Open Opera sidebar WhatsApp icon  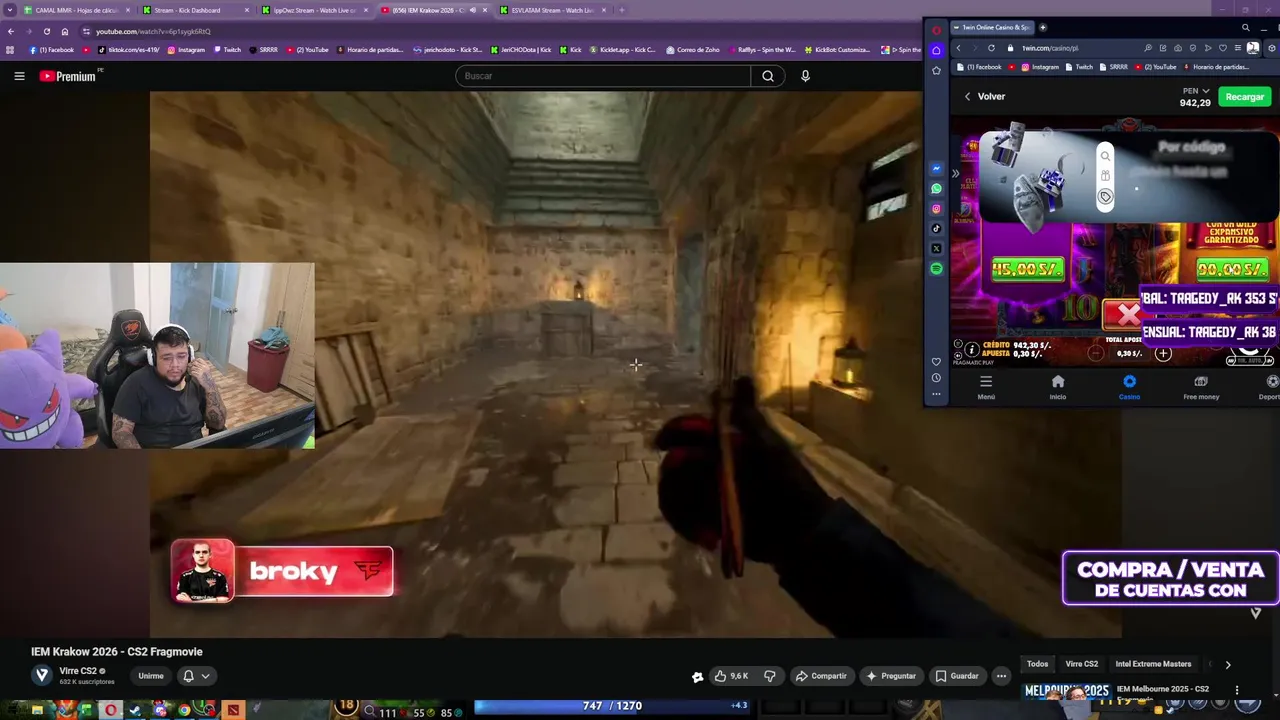(936, 188)
